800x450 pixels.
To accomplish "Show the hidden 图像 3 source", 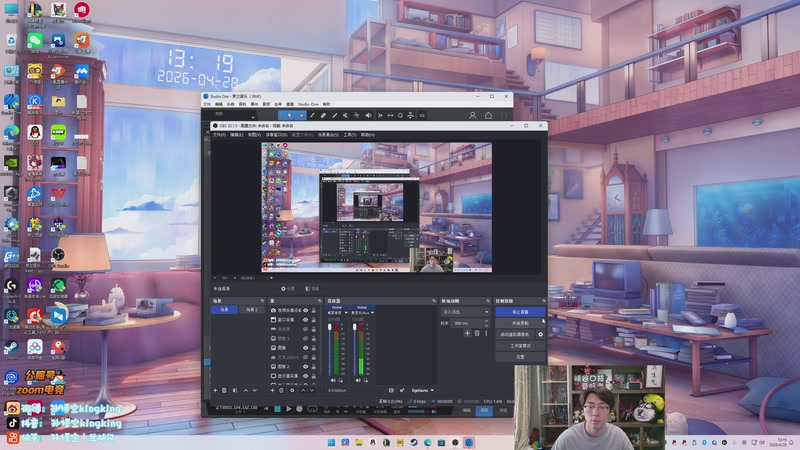I will 306,339.
